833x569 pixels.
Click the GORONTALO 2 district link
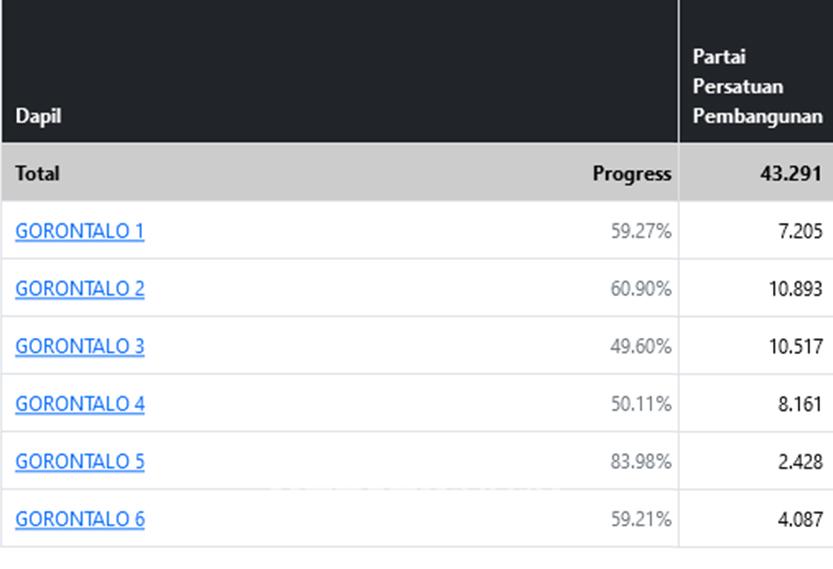(80, 289)
